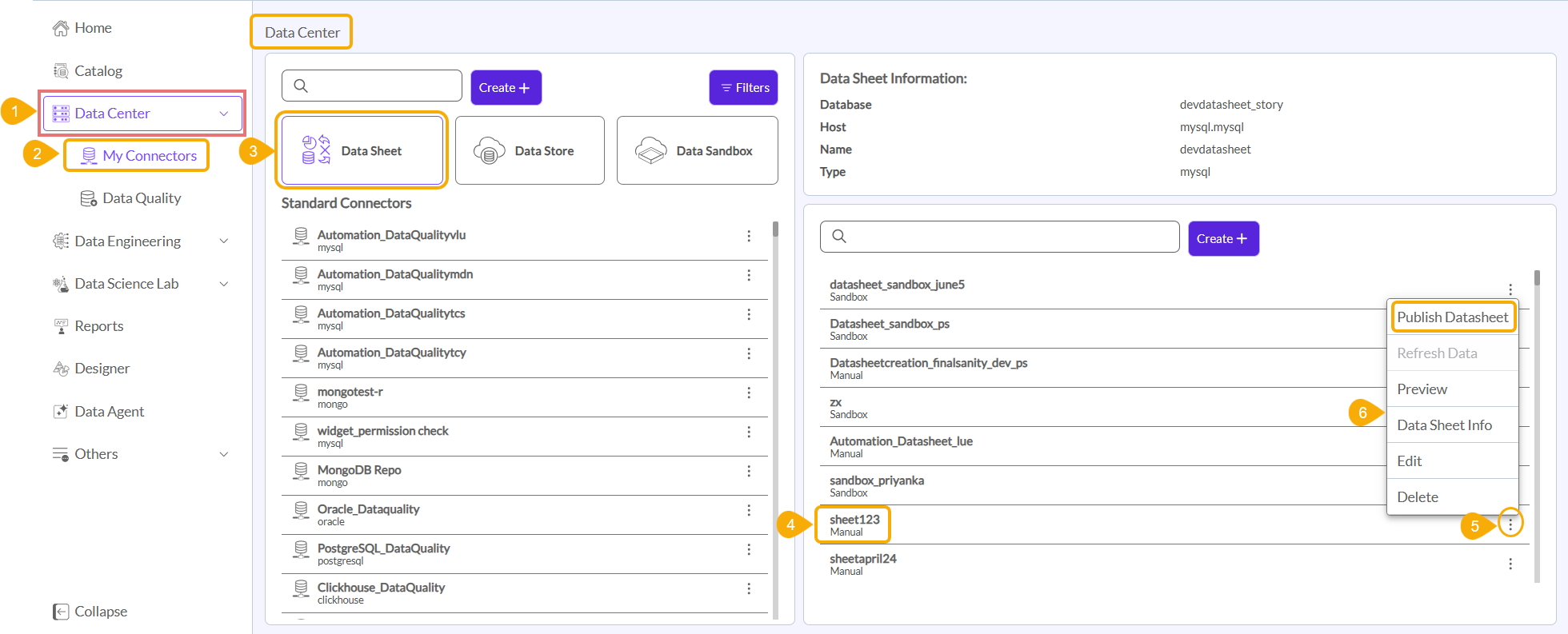The width and height of the screenshot is (1568, 634).
Task: Choose Data Sheet Info menu option
Action: coord(1444,425)
